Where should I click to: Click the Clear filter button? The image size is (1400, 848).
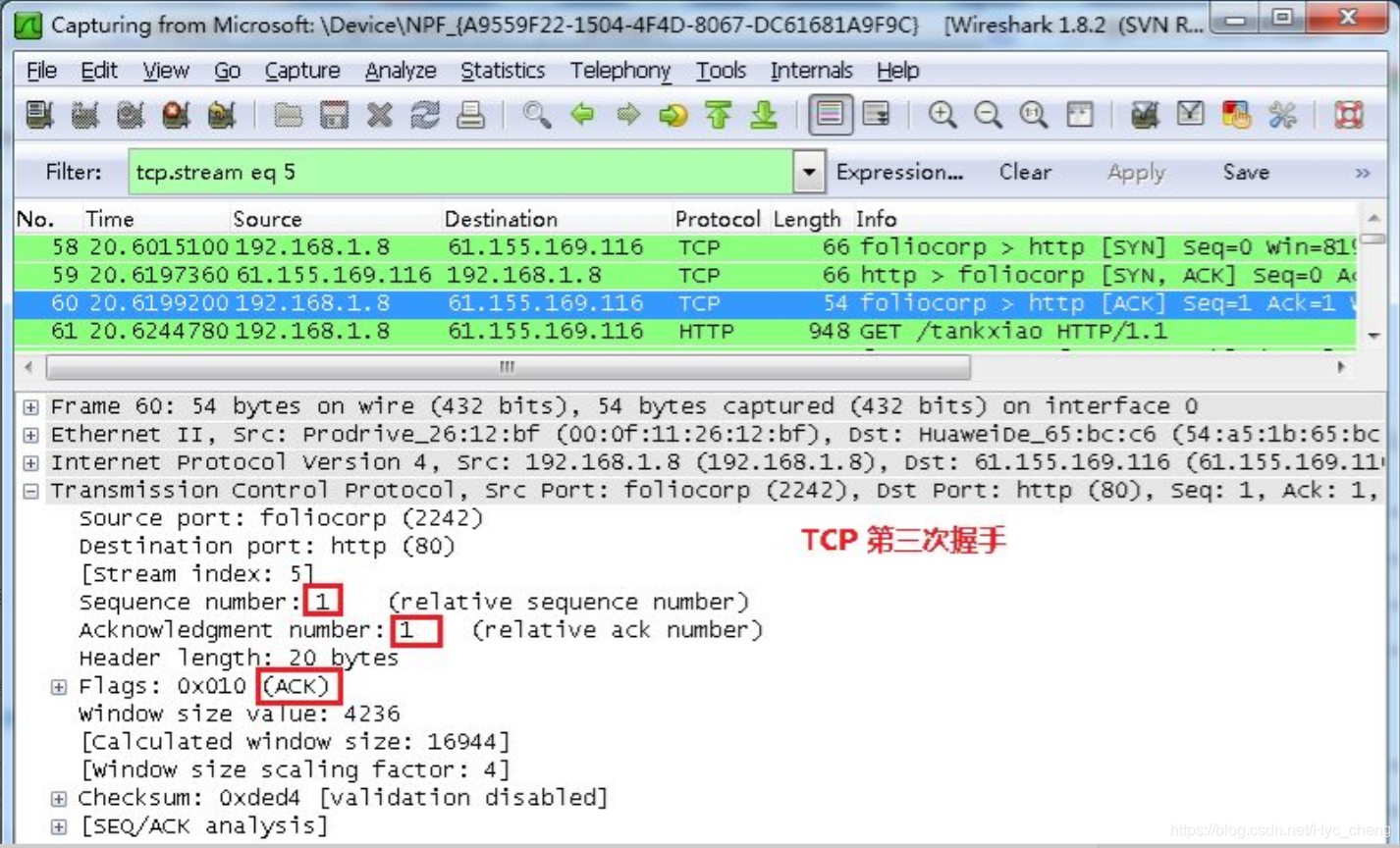(x=1024, y=172)
